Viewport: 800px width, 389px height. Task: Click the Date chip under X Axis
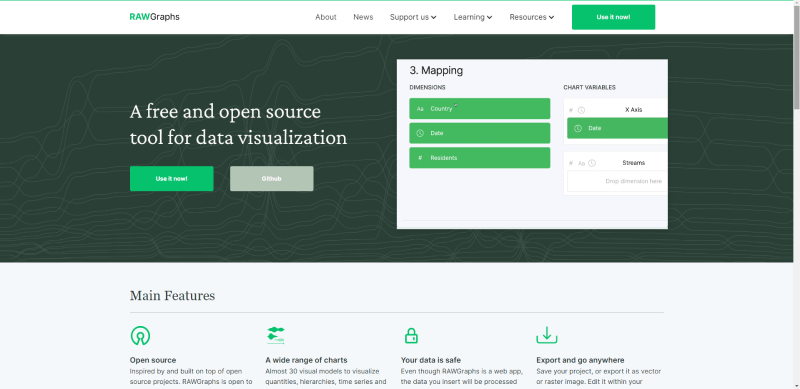(617, 128)
